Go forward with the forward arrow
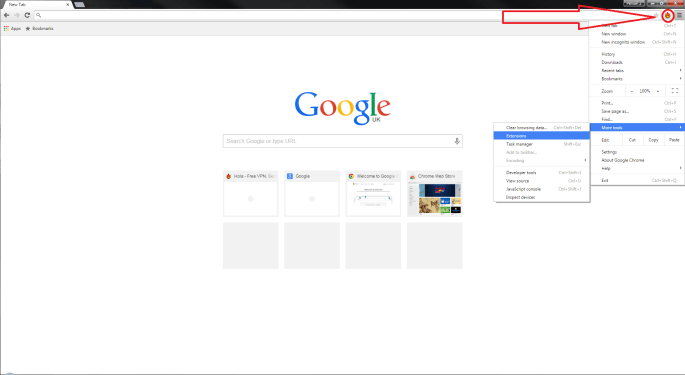This screenshot has width=685, height=375. pyautogui.click(x=17, y=15)
